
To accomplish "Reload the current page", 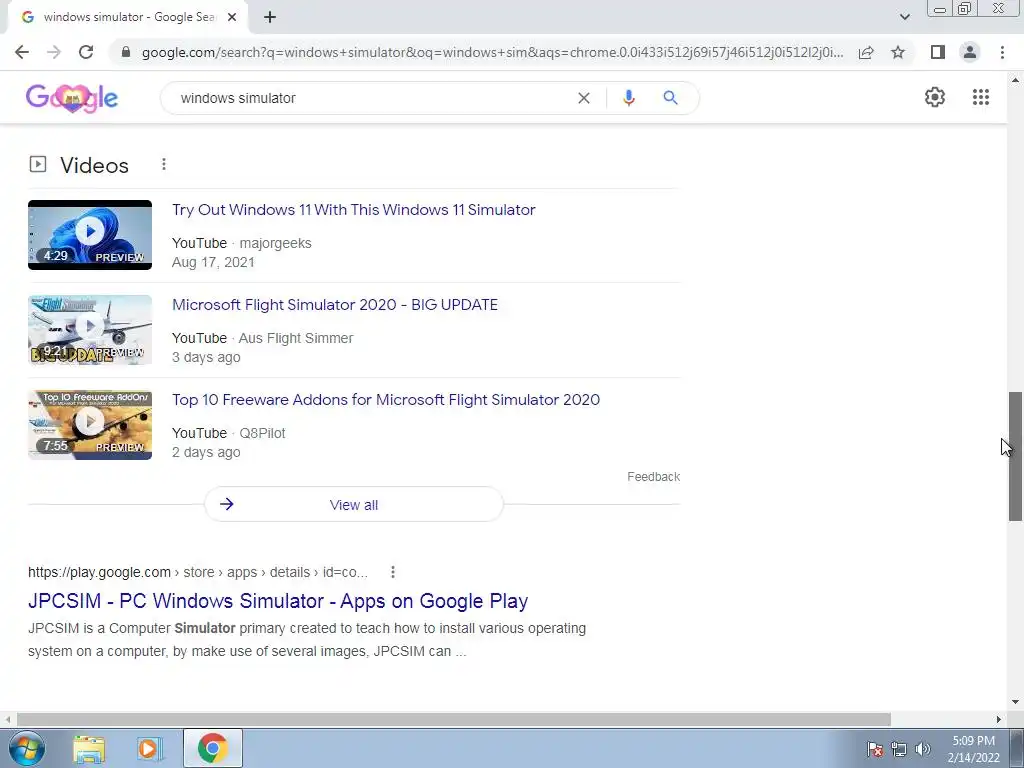I will pos(86,52).
